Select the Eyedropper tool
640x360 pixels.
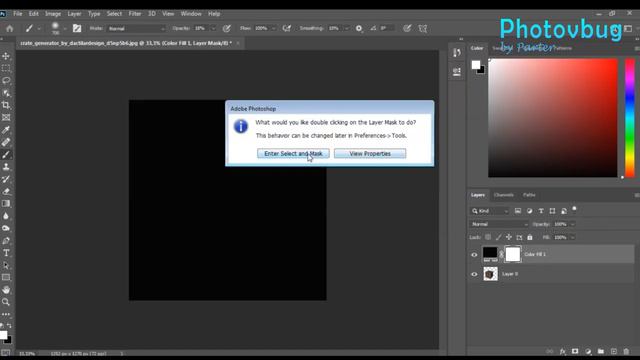[x=6, y=130]
